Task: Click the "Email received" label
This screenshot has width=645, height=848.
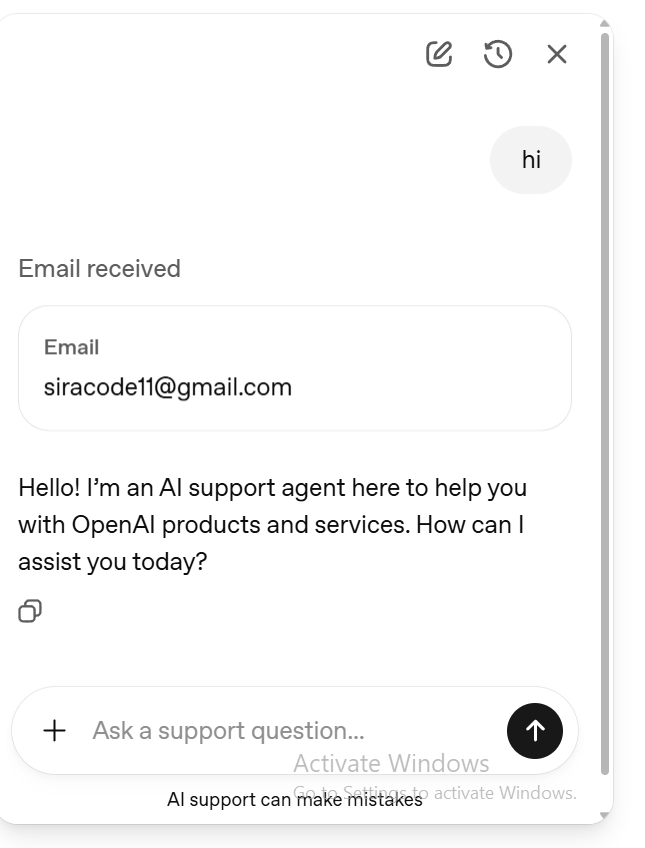Action: [99, 269]
